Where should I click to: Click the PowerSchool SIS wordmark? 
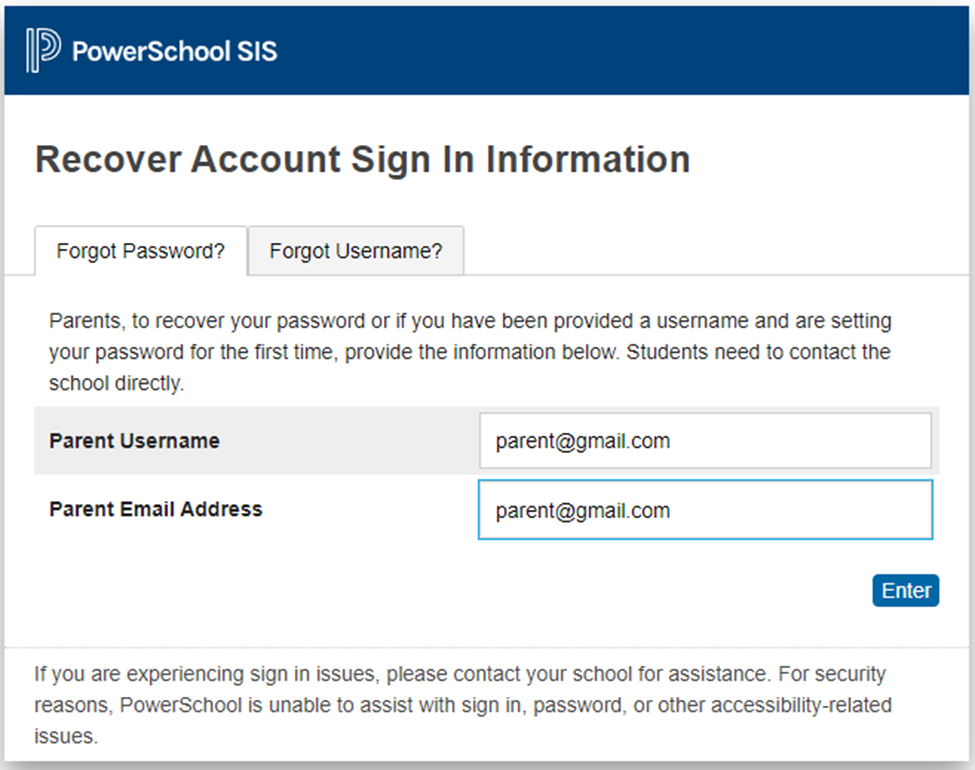tap(174, 51)
